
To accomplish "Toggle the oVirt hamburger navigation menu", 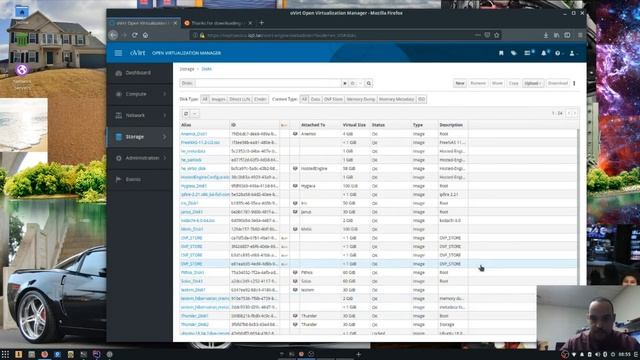I will (118, 53).
